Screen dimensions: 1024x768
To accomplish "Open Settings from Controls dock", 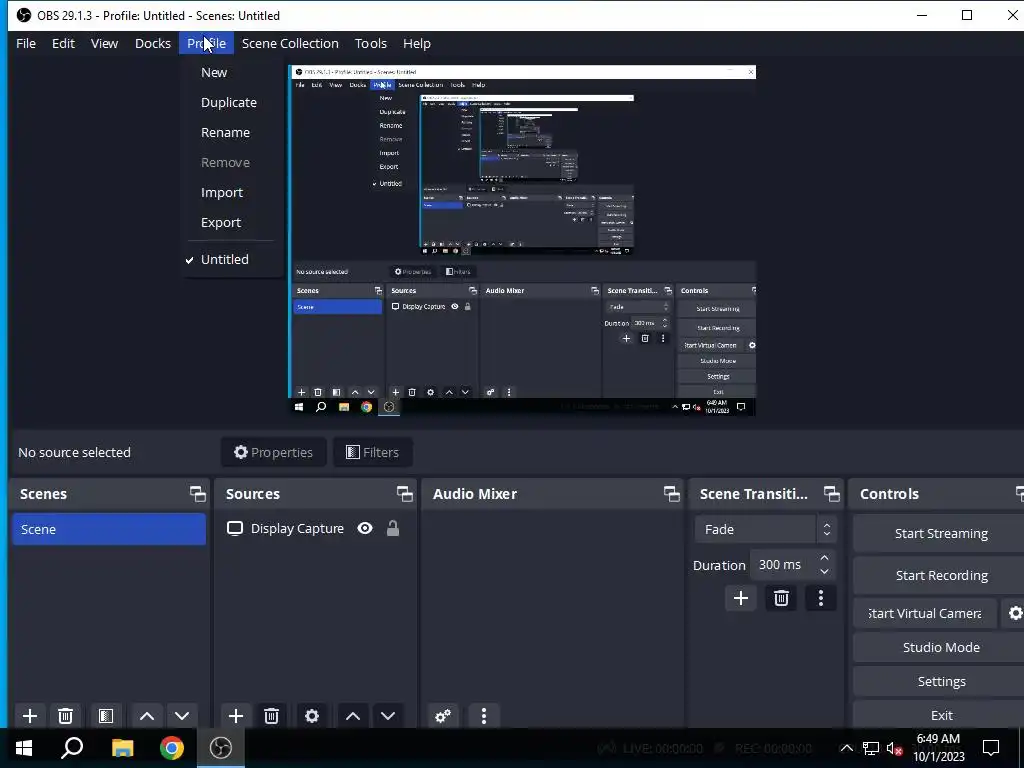I will coord(940,681).
